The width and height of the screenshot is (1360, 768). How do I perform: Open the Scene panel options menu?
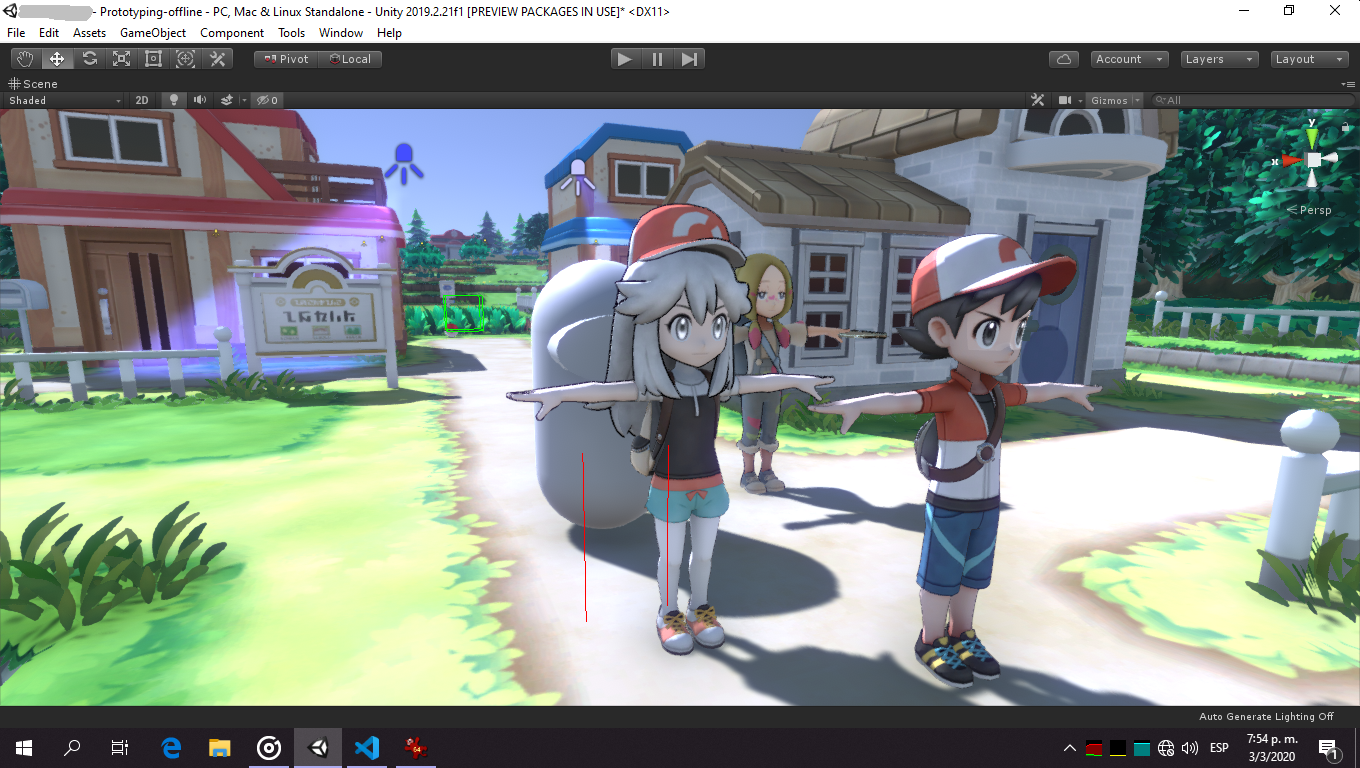[x=1350, y=84]
